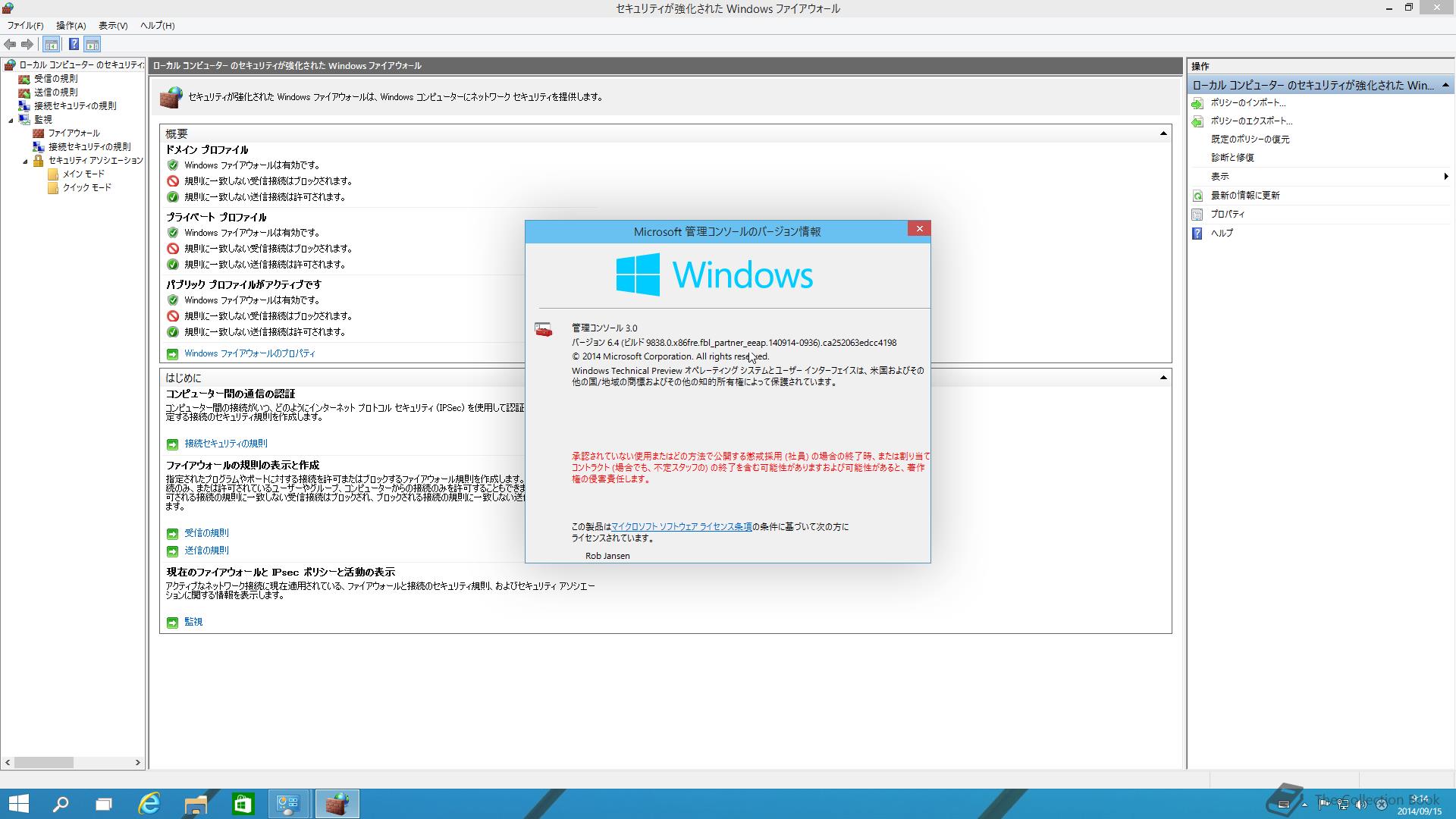Open the 表示(V) menu
The width and height of the screenshot is (1456, 819).
[113, 26]
